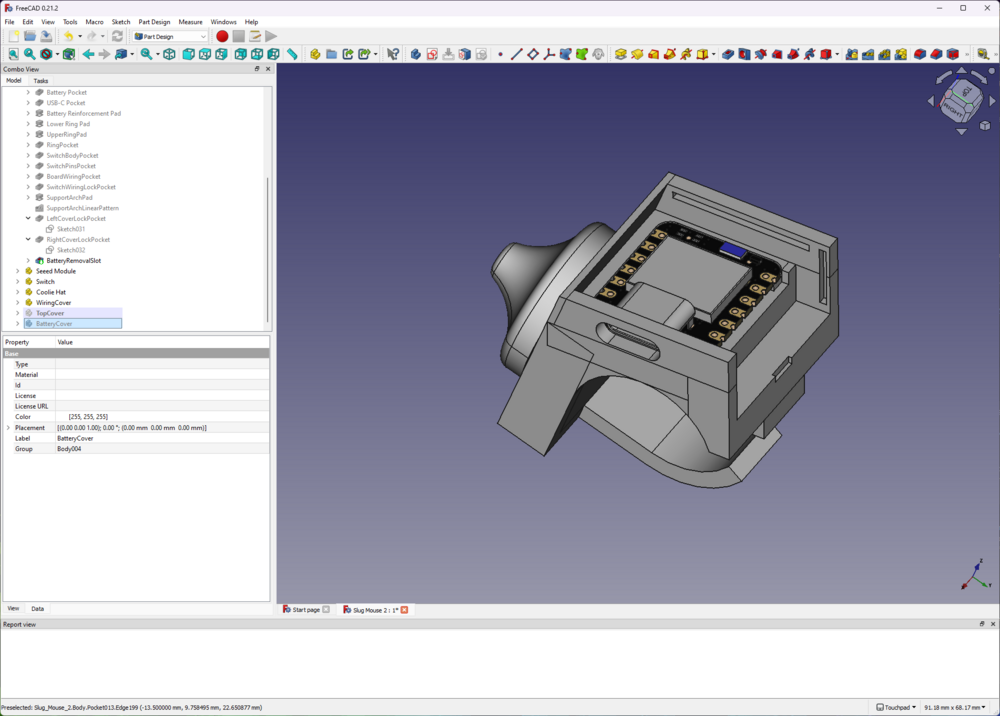Select the Start page document tab
Image resolution: width=1000 pixels, height=716 pixels.
[305, 609]
